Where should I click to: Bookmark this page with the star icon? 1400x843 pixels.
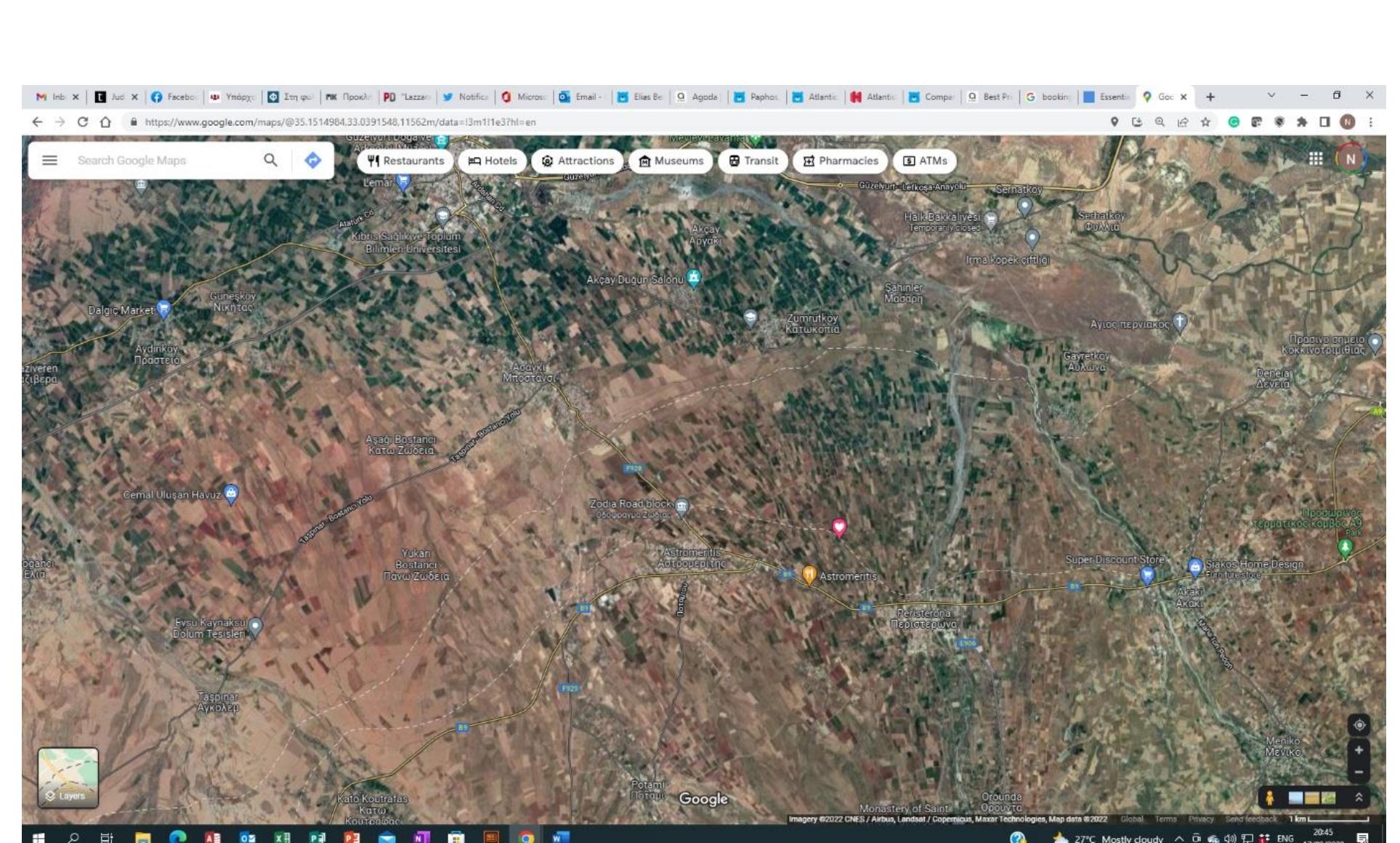[1205, 122]
